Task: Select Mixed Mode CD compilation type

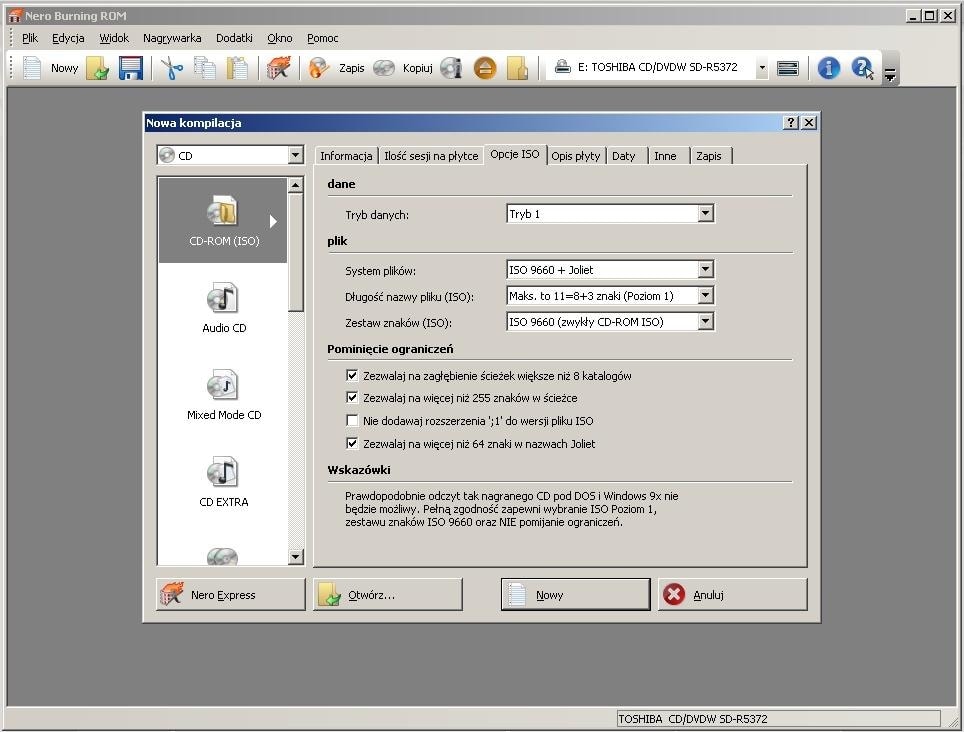Action: pyautogui.click(x=223, y=396)
